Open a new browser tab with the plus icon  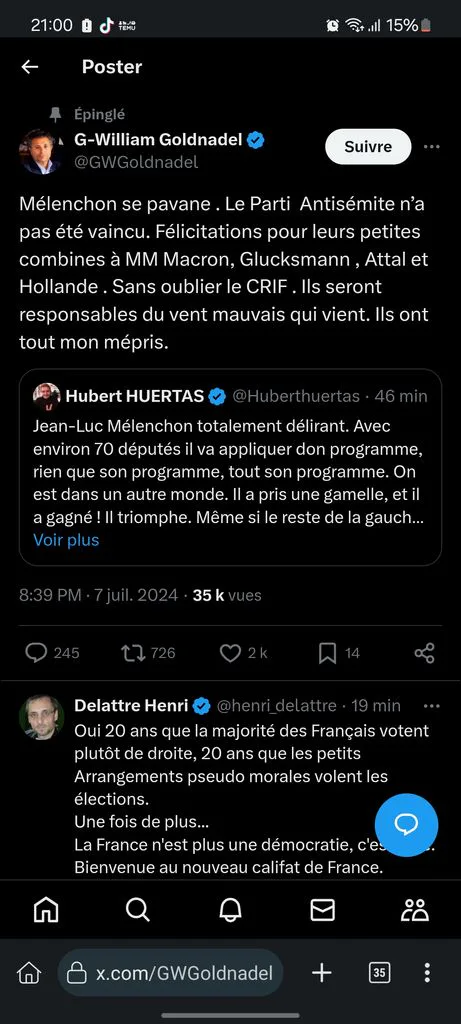coord(321,973)
